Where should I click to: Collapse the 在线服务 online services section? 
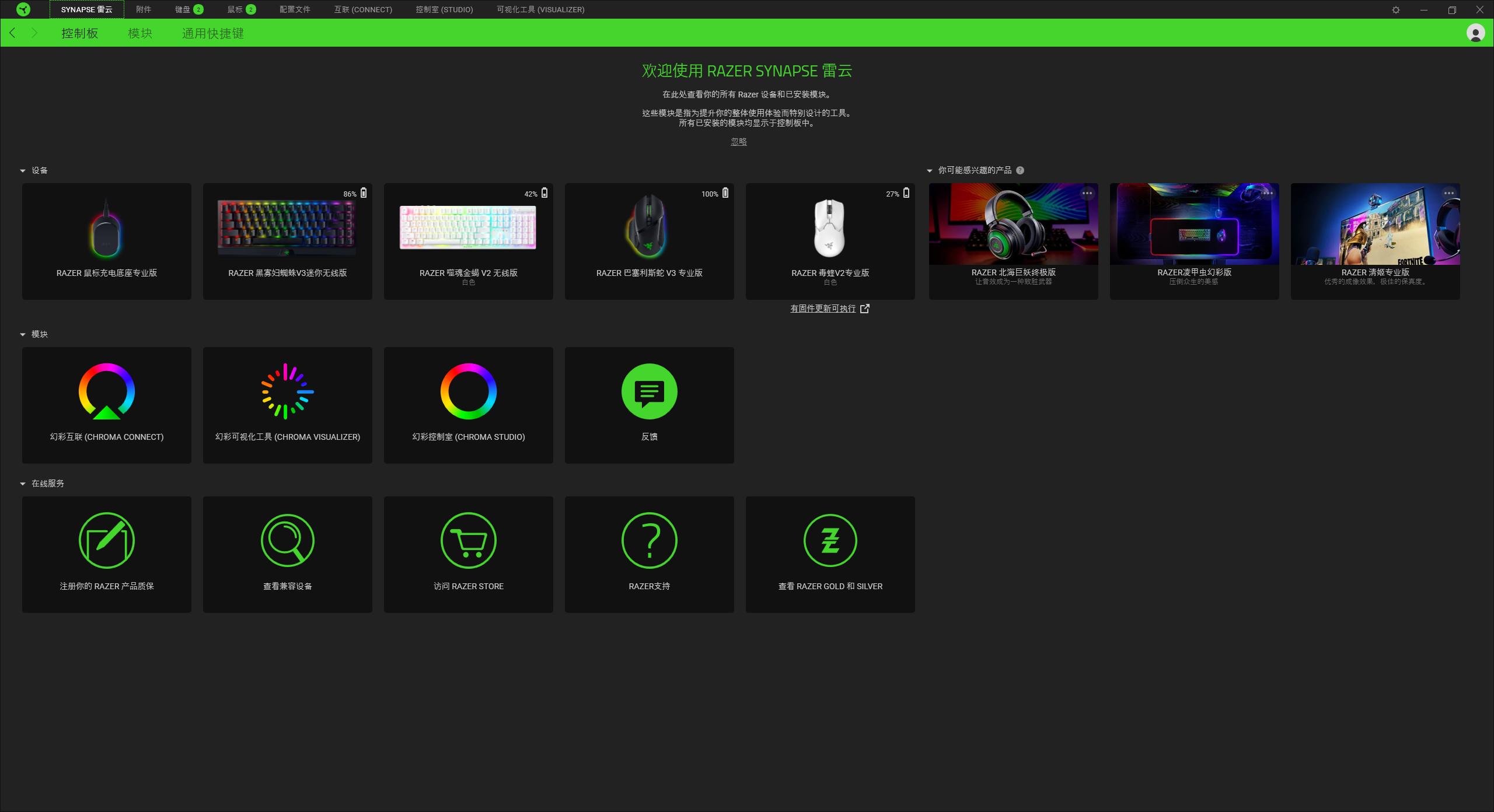[x=23, y=484]
